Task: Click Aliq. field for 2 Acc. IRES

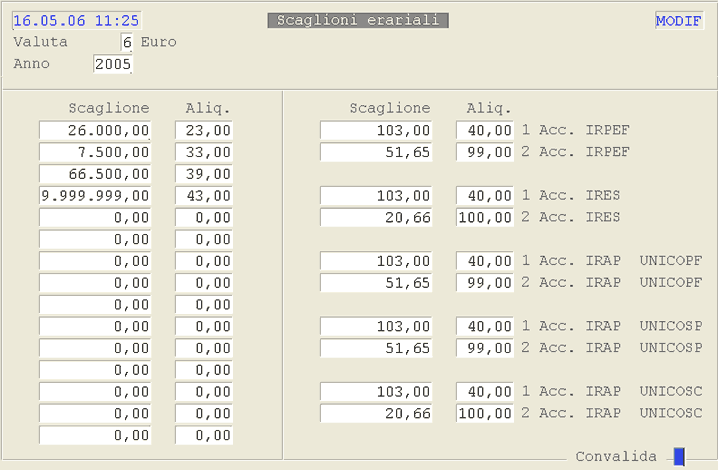Action: tap(485, 217)
